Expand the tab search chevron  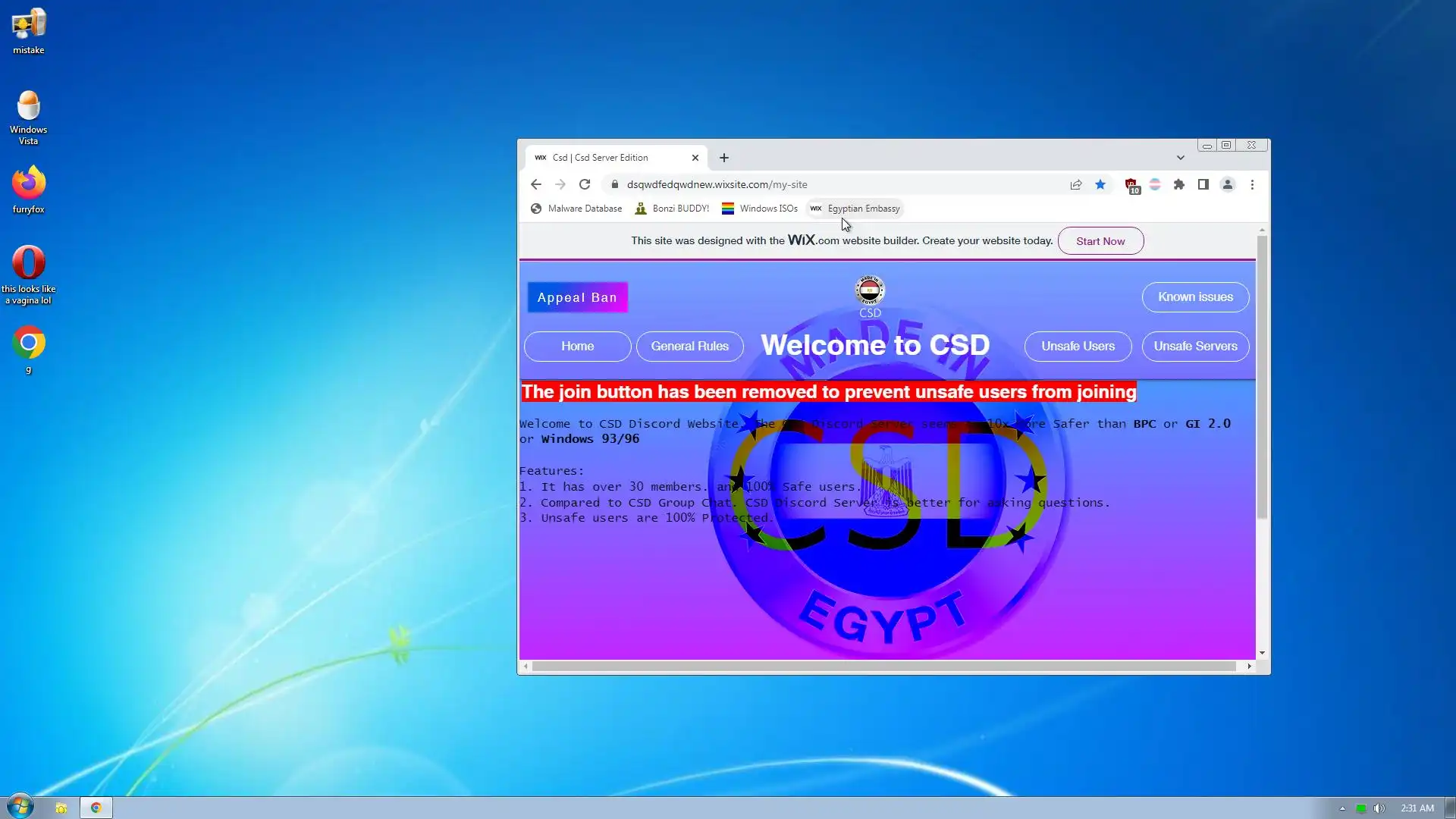click(x=1180, y=158)
